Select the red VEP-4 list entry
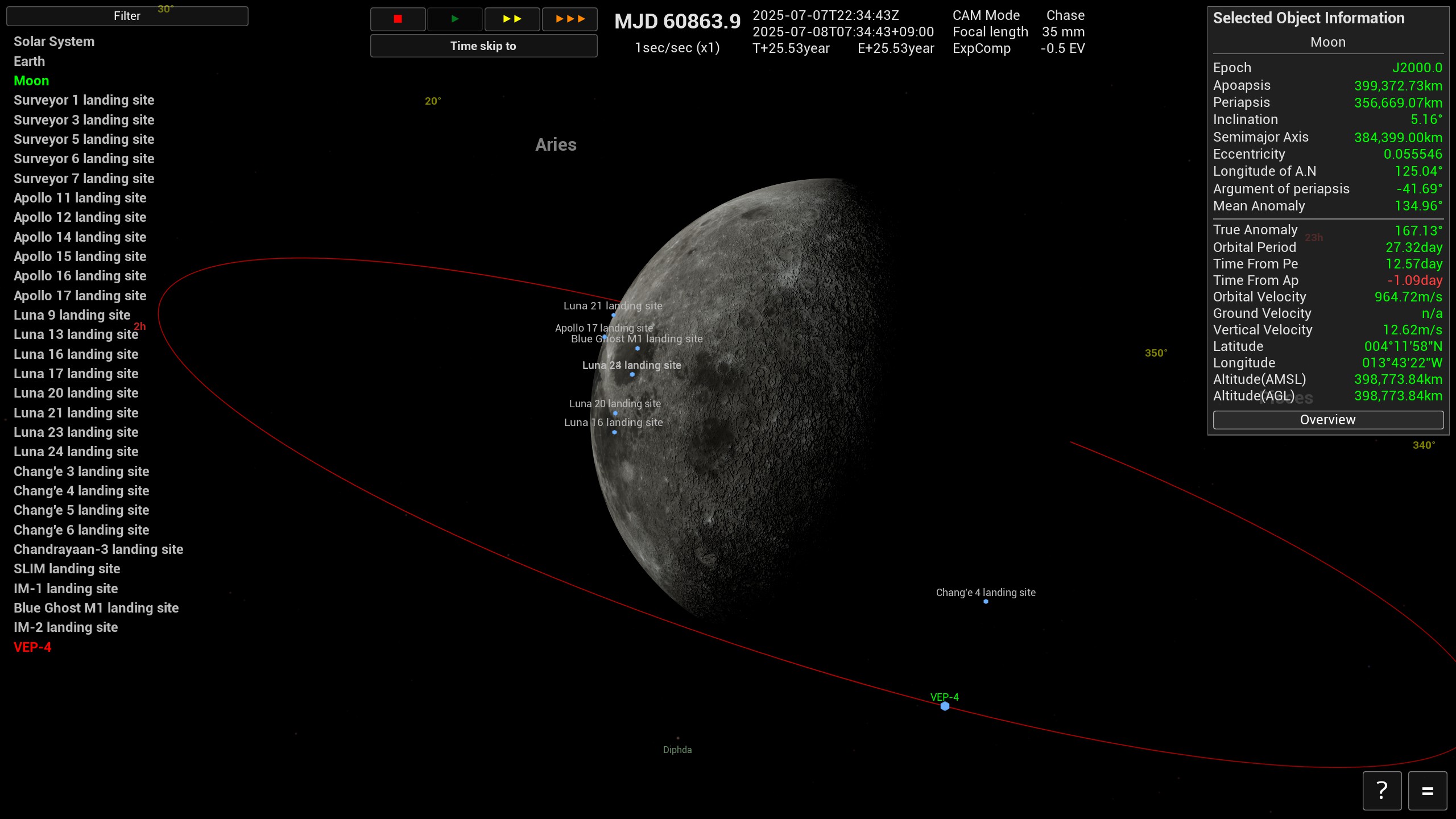 click(32, 647)
